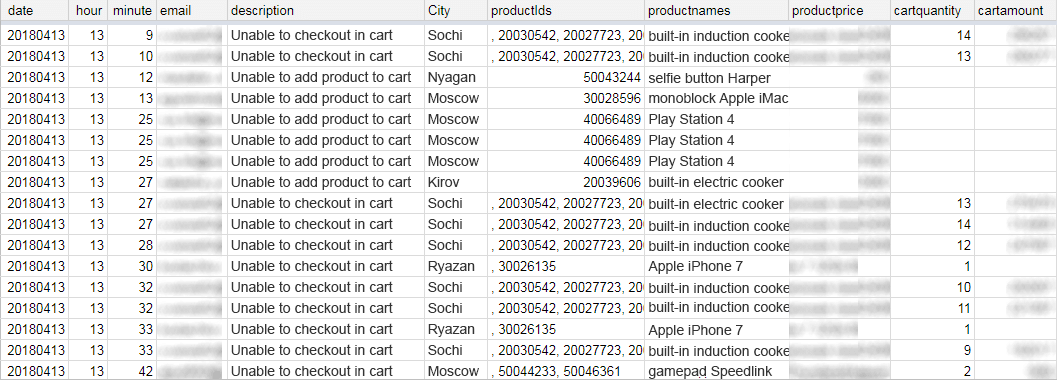1057x380 pixels.
Task: Click description in the gamepad Speedlink row
Action: (x=326, y=371)
